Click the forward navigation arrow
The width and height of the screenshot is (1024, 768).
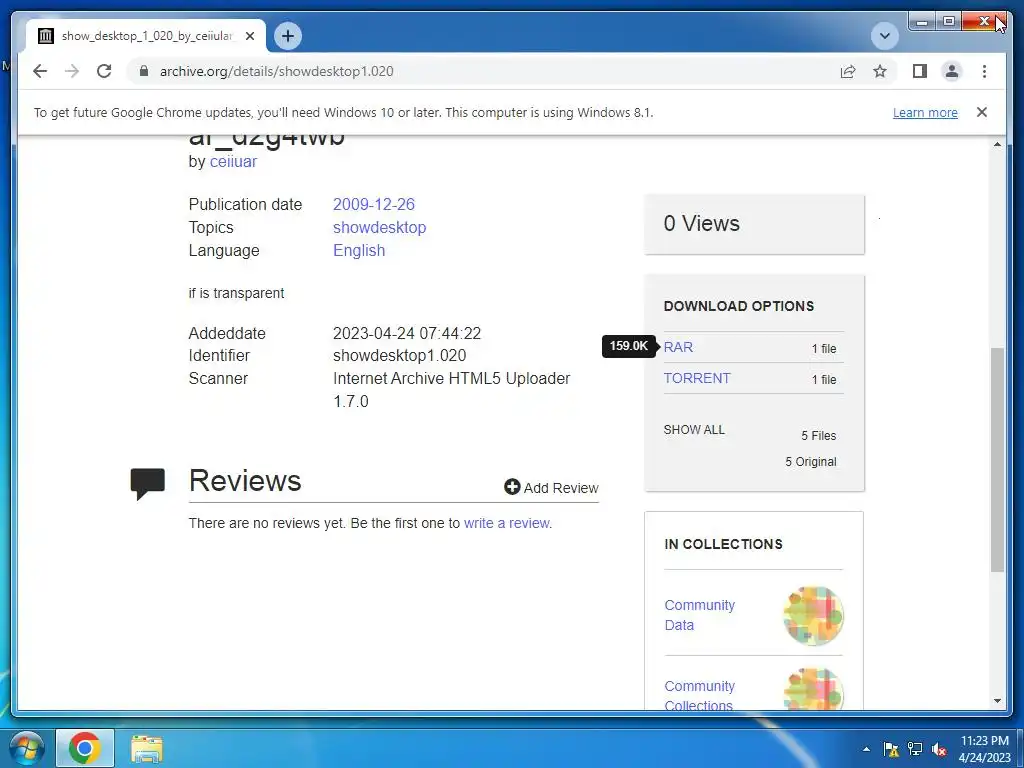(72, 71)
